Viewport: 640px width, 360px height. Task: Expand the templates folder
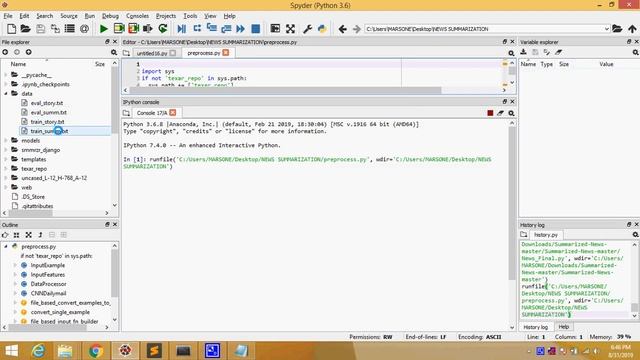point(6,159)
